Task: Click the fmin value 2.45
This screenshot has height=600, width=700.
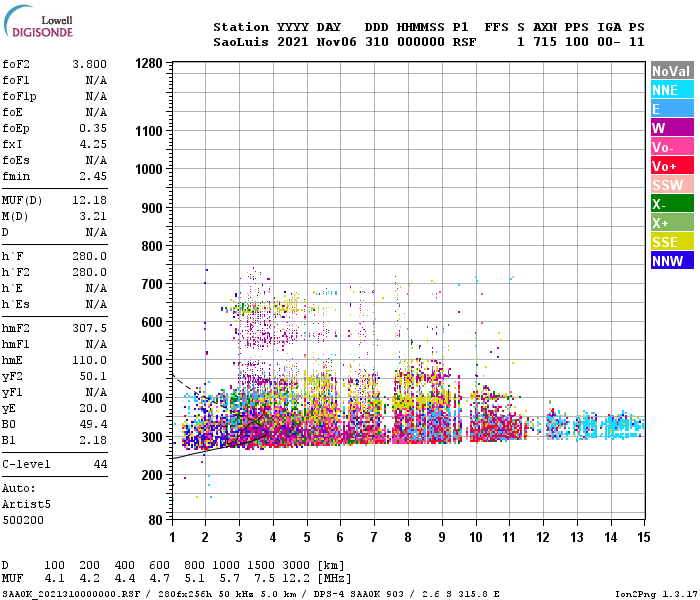Action: coord(93,176)
